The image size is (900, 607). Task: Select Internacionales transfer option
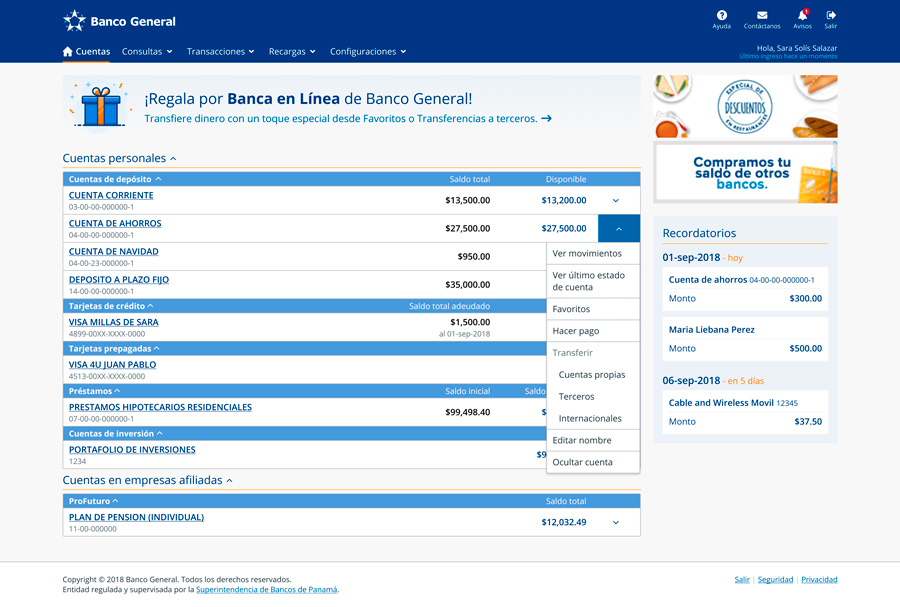[x=593, y=418]
